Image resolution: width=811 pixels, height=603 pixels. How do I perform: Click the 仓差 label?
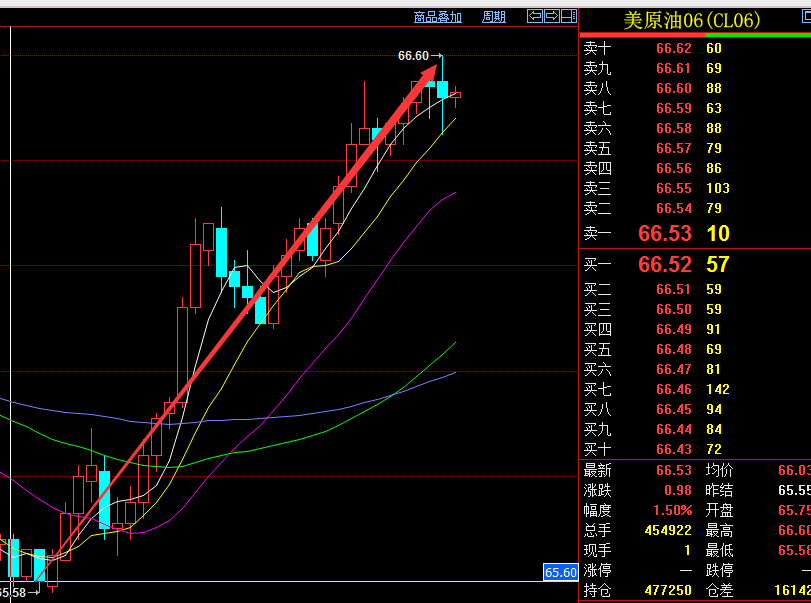(719, 591)
